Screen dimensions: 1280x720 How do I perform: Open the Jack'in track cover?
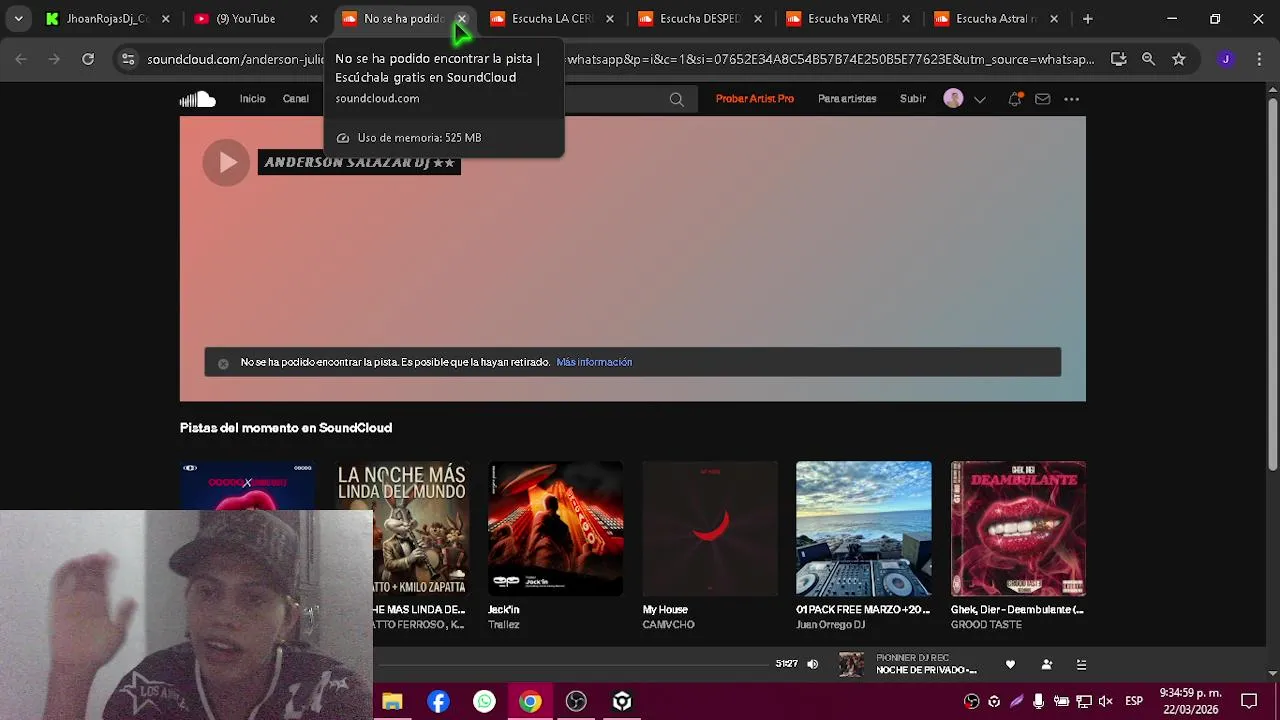tap(555, 528)
